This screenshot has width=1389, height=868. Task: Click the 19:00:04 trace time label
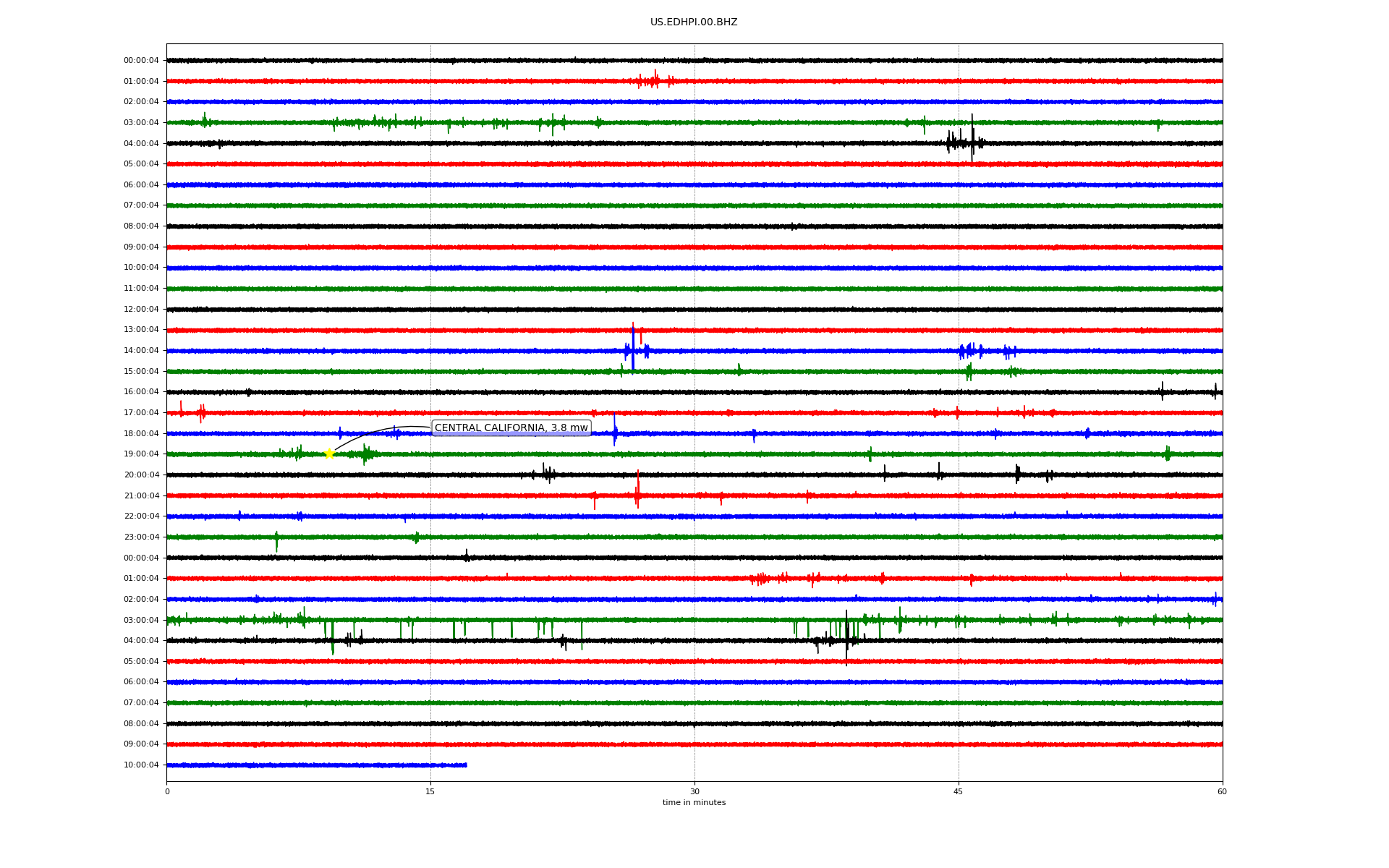[141, 454]
